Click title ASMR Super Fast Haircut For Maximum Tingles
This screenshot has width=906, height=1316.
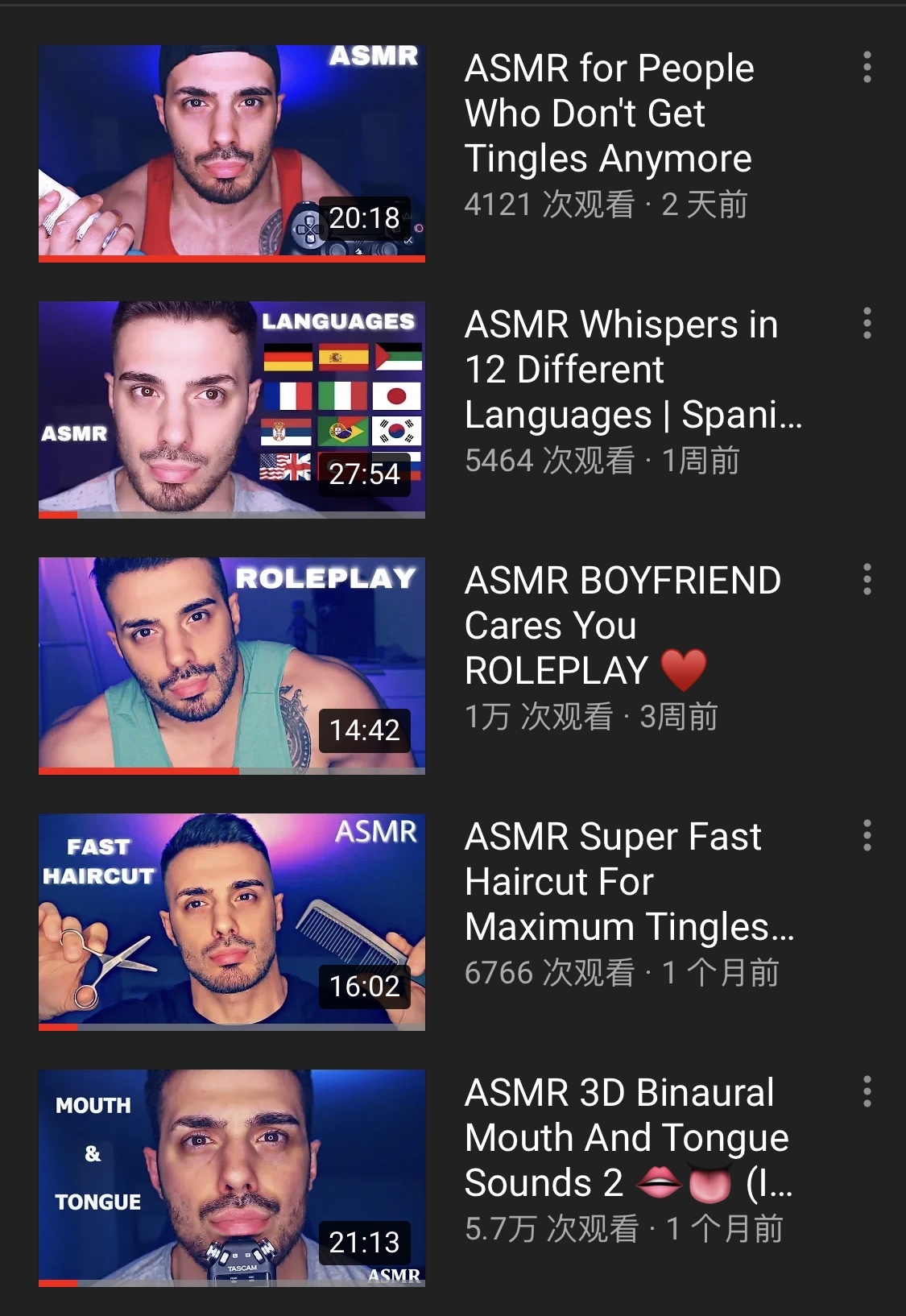pyautogui.click(x=630, y=882)
